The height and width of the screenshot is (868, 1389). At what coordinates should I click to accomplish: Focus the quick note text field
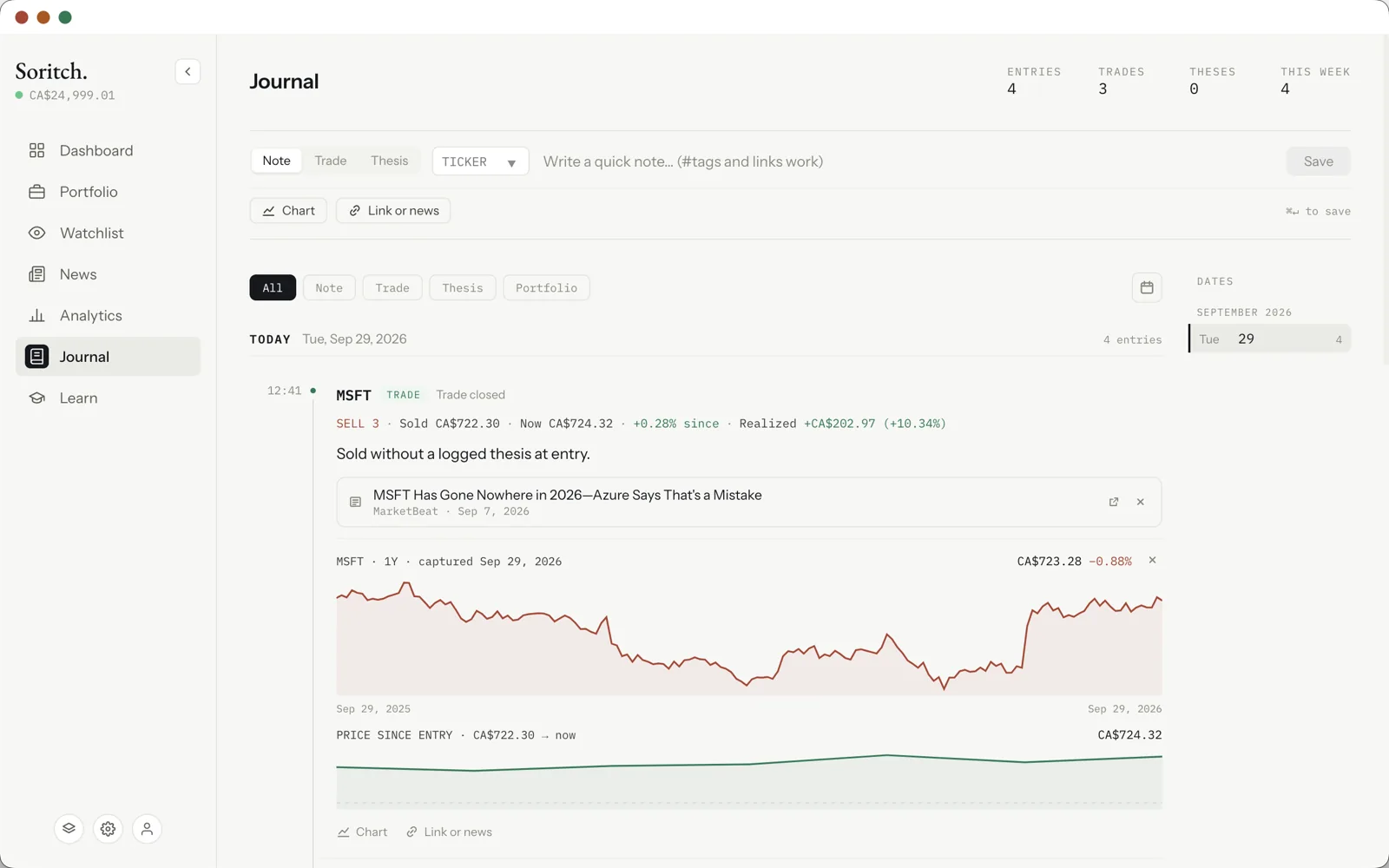pyautogui.click(x=908, y=161)
